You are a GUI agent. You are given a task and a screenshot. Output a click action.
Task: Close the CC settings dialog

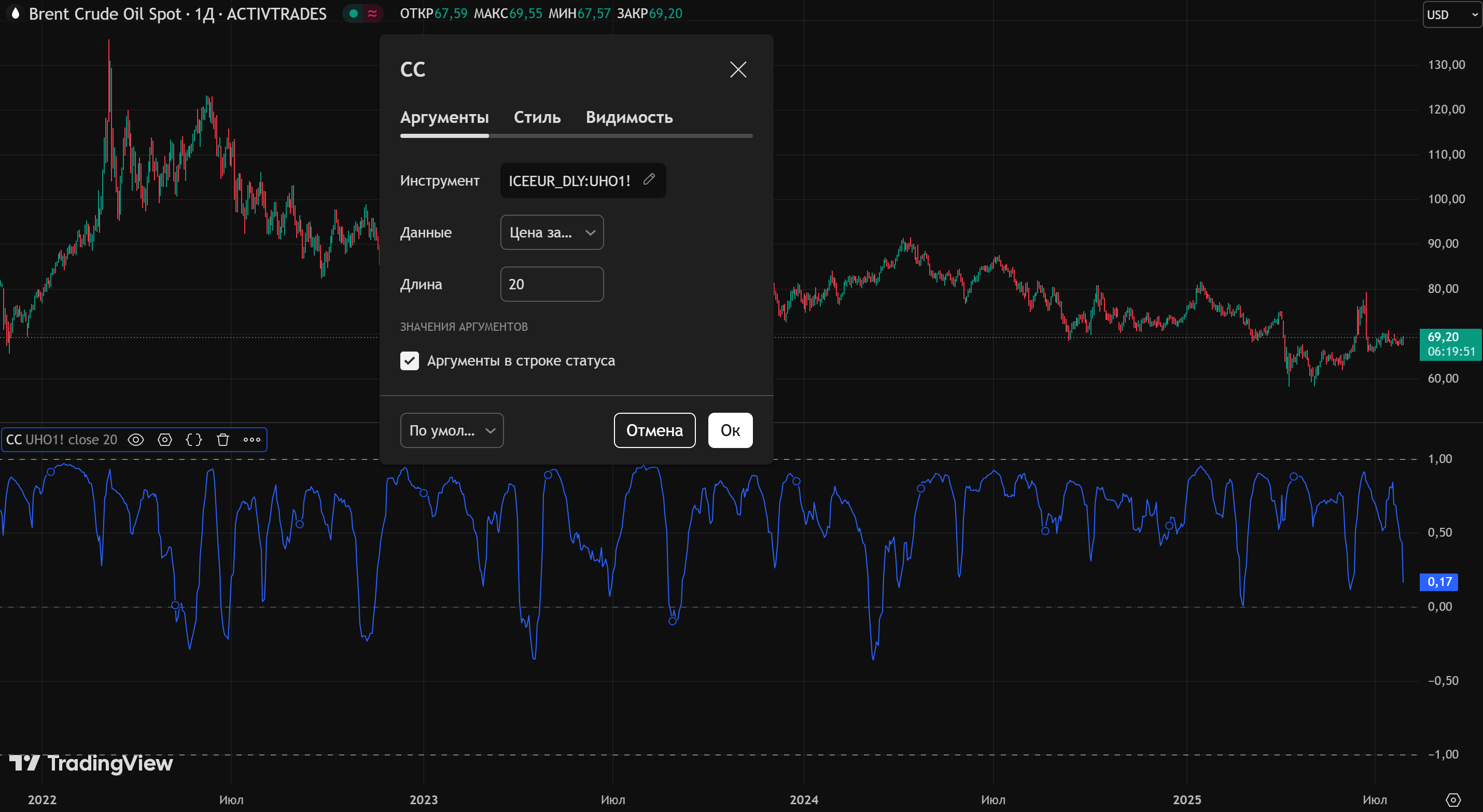737,69
